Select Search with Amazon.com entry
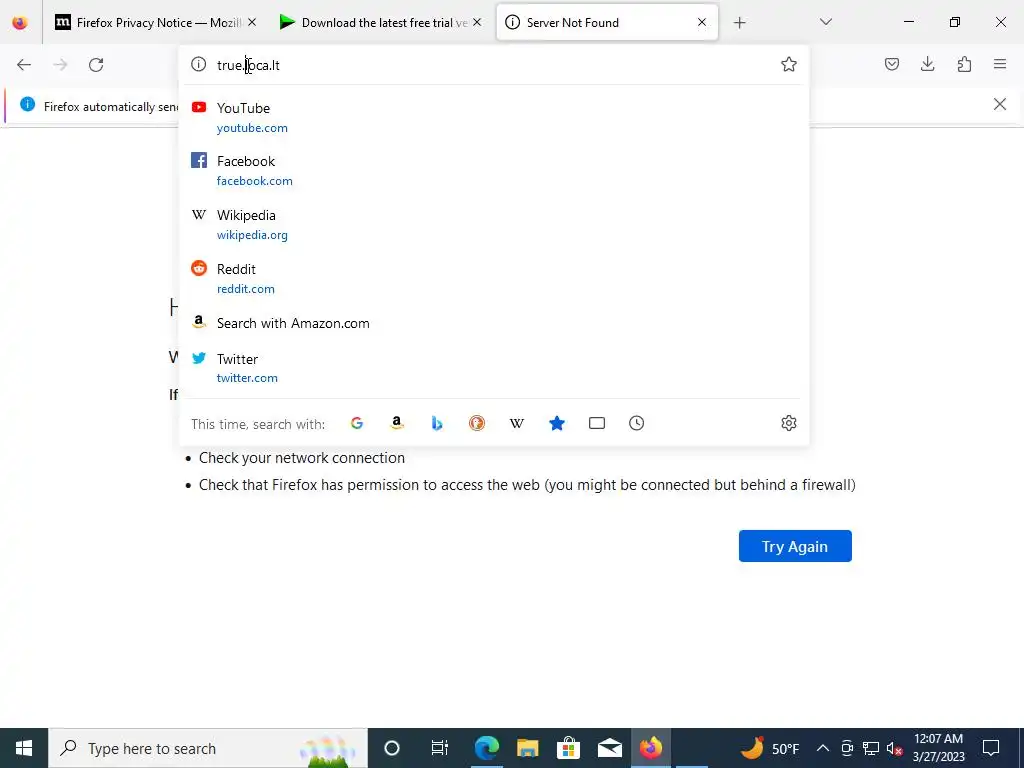Screen dimensions: 1024x768 [493, 323]
